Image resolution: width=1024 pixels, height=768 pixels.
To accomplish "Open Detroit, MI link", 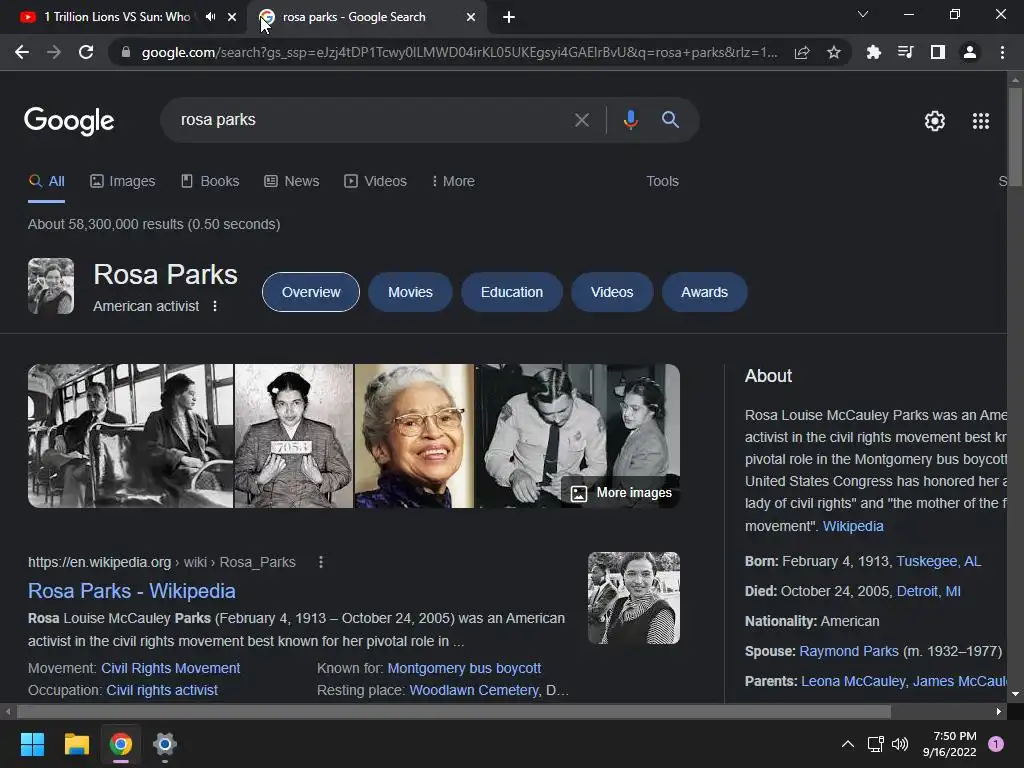I will [929, 592].
